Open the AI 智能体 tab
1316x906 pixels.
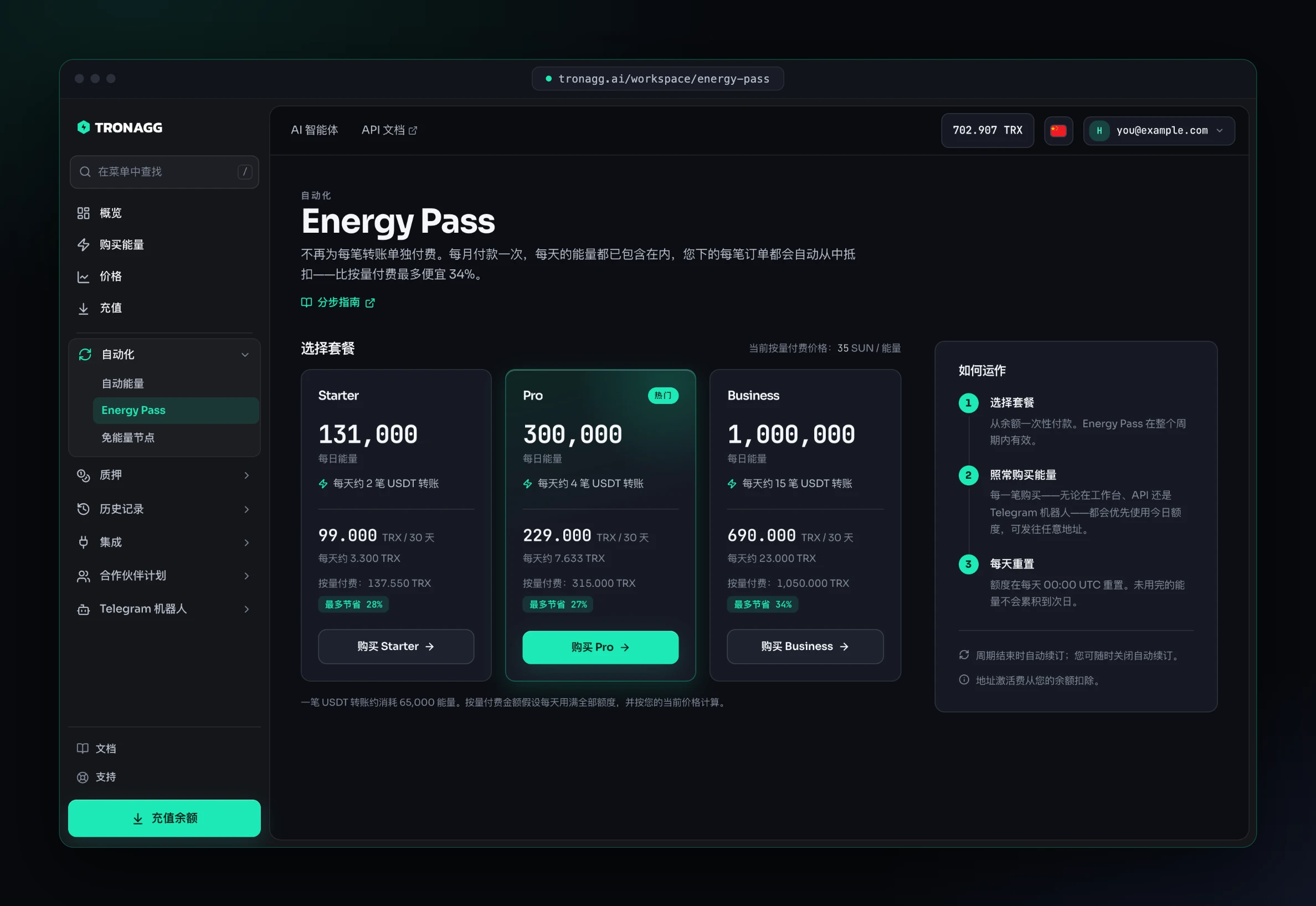pyautogui.click(x=314, y=130)
